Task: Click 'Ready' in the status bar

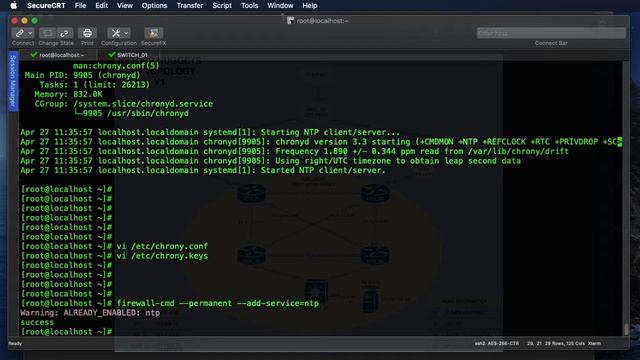Action: [15, 343]
